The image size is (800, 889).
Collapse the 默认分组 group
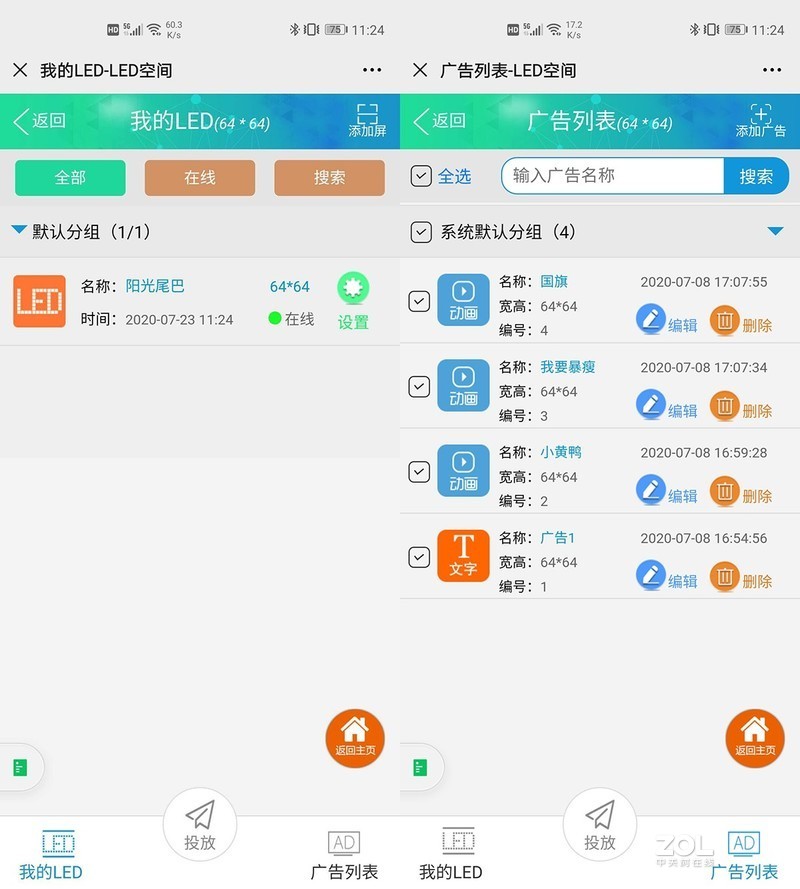pyautogui.click(x=17, y=227)
